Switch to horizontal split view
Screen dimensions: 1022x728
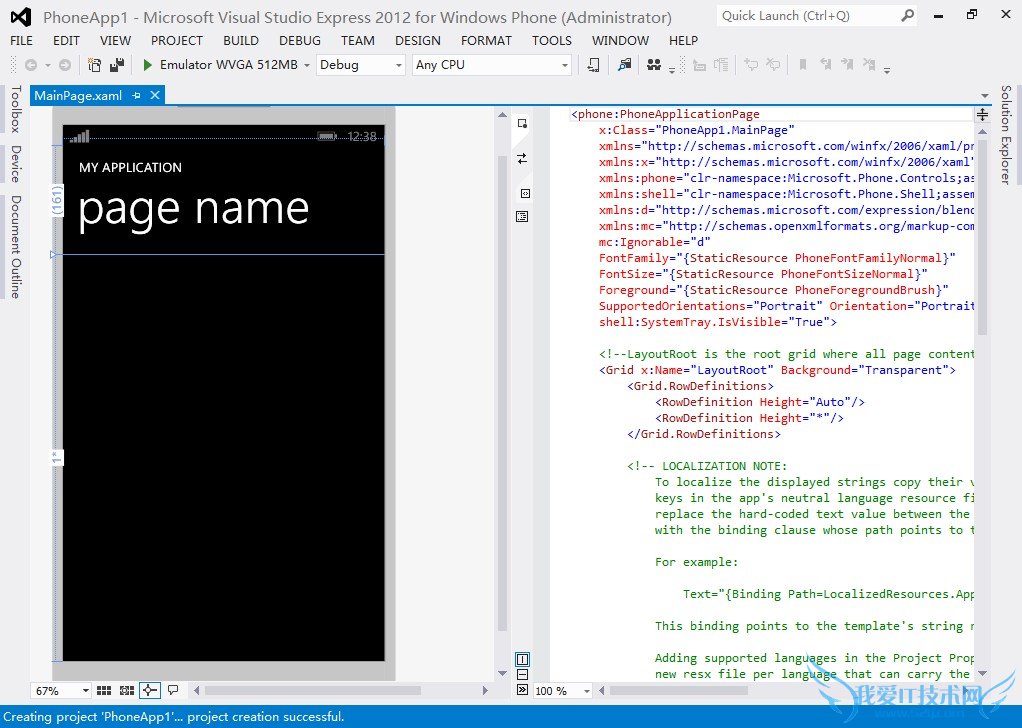pyautogui.click(x=522, y=675)
